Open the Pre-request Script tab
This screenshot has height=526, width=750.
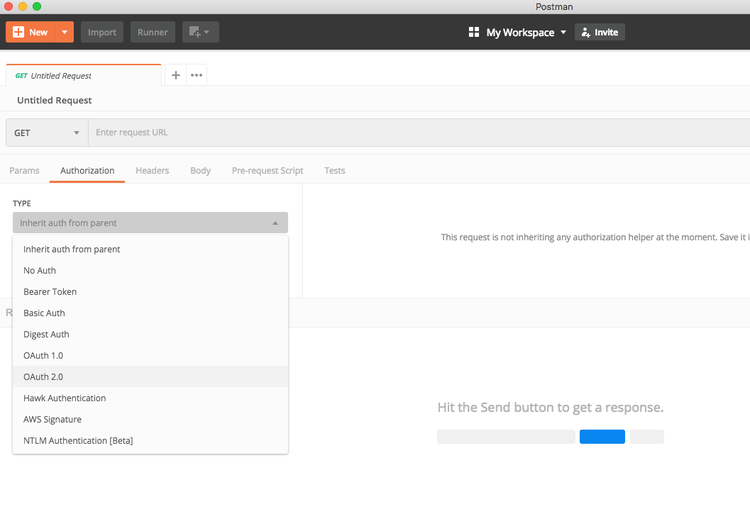tap(267, 171)
